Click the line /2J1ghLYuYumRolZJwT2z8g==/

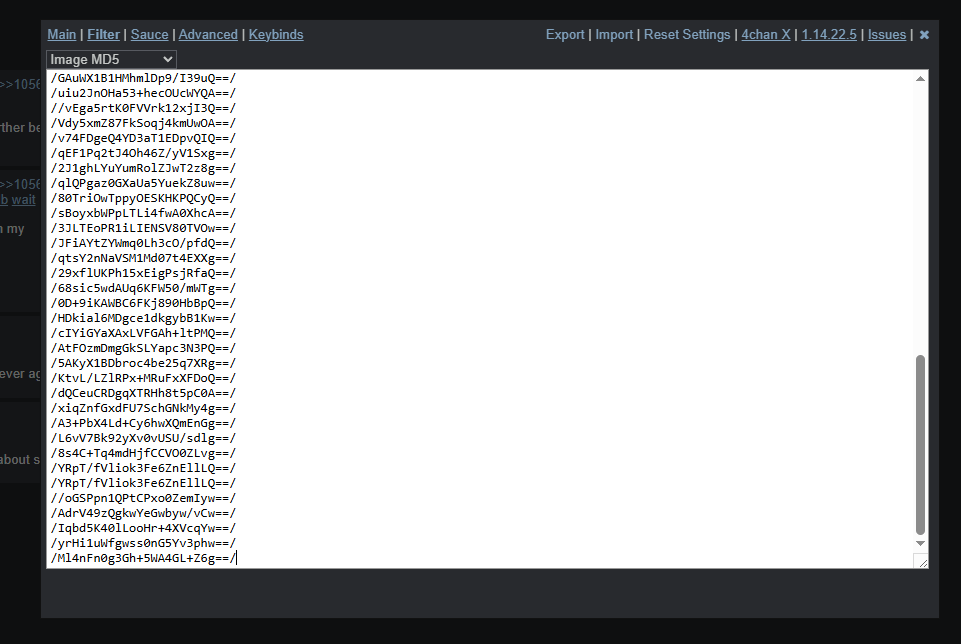click(x=143, y=169)
